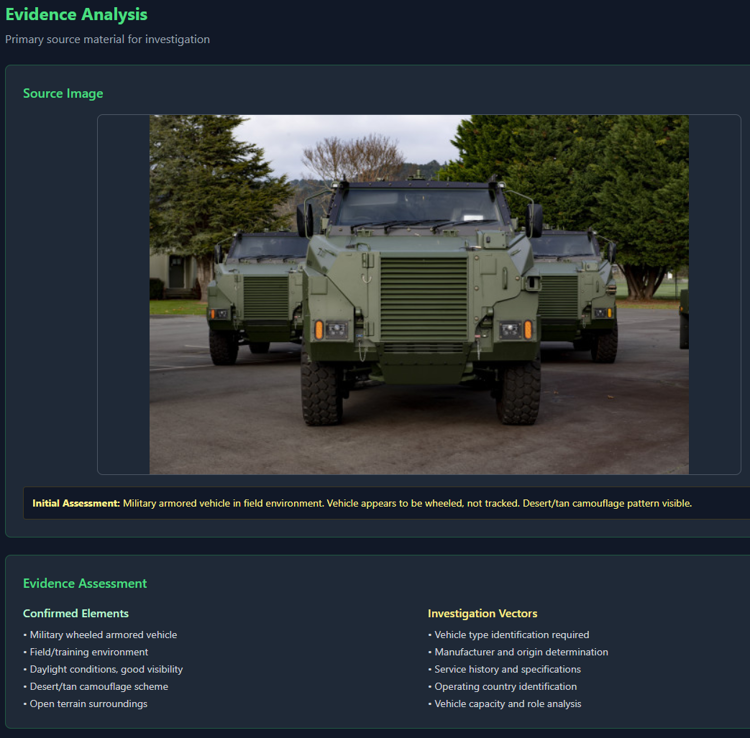Select 'Military wheeled armored vehicle' list item
This screenshot has height=738, width=750.
103,635
